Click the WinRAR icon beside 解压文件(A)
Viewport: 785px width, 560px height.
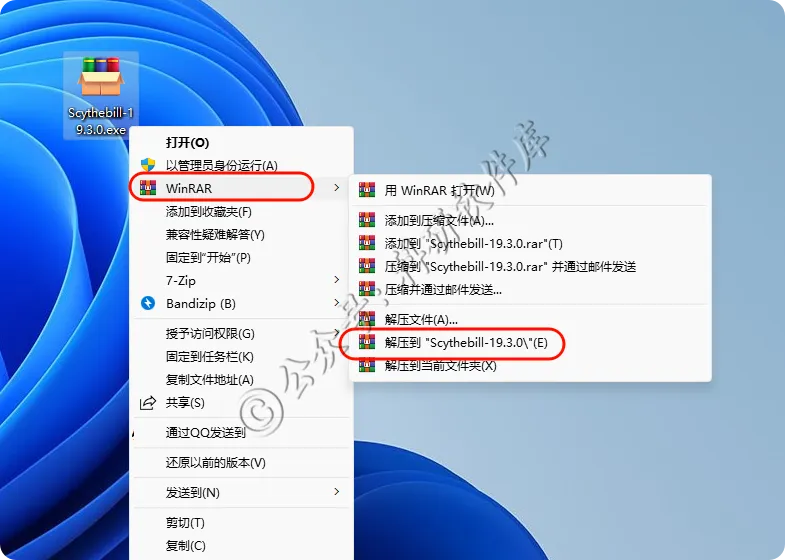click(367, 319)
